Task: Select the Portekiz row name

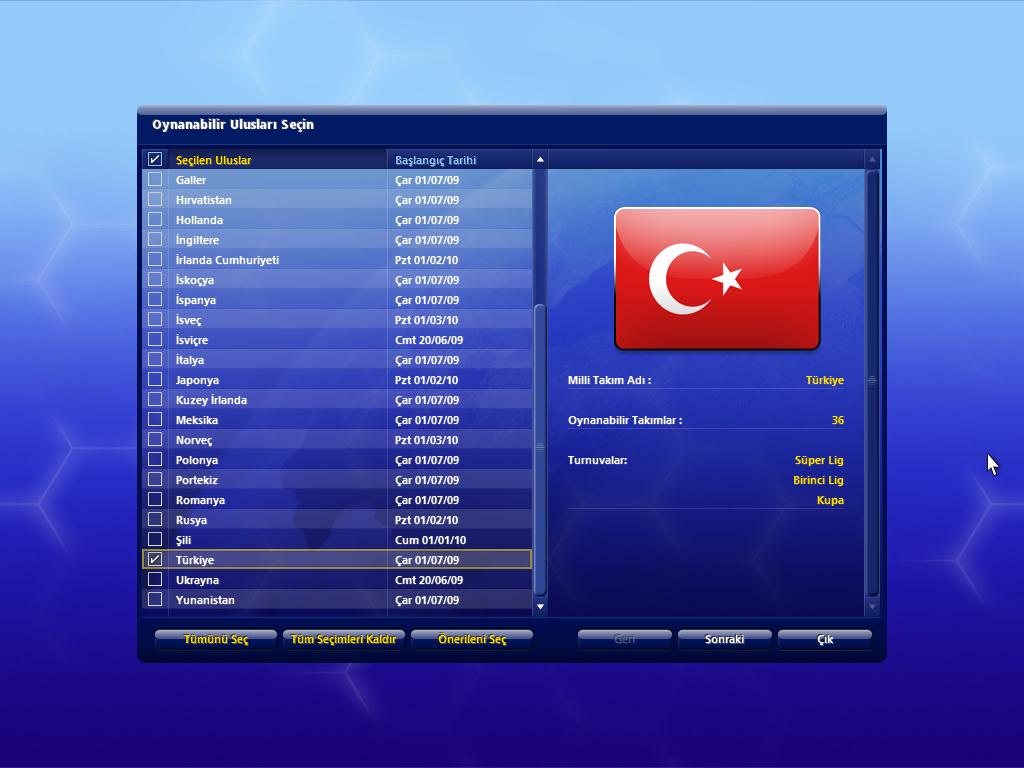Action: pos(197,480)
